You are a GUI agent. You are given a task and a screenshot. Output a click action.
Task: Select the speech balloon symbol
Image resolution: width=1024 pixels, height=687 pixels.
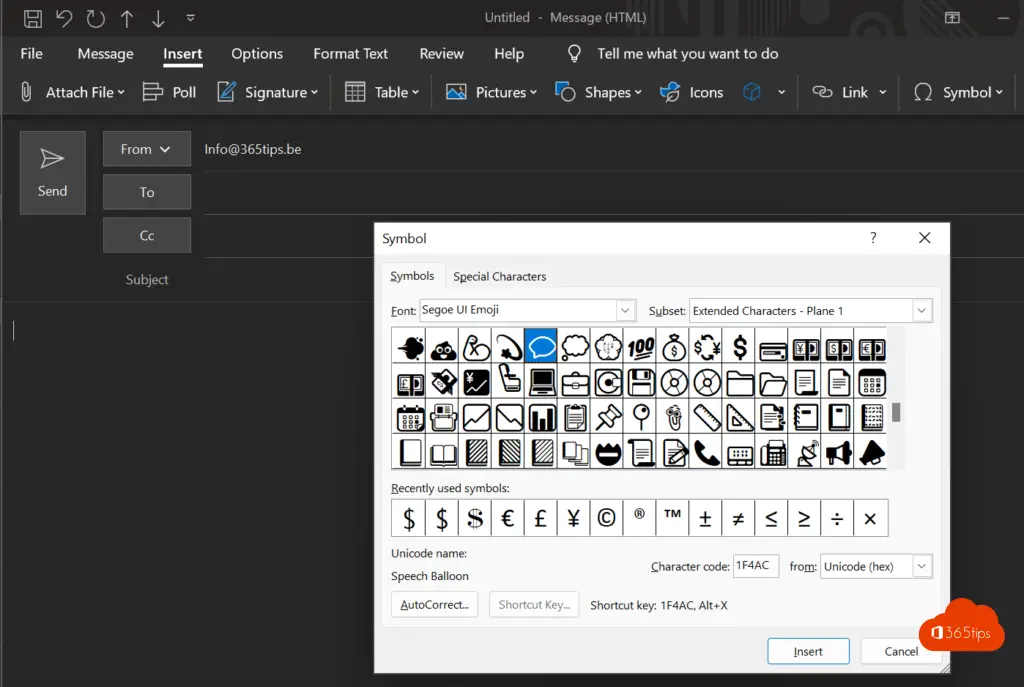(541, 347)
